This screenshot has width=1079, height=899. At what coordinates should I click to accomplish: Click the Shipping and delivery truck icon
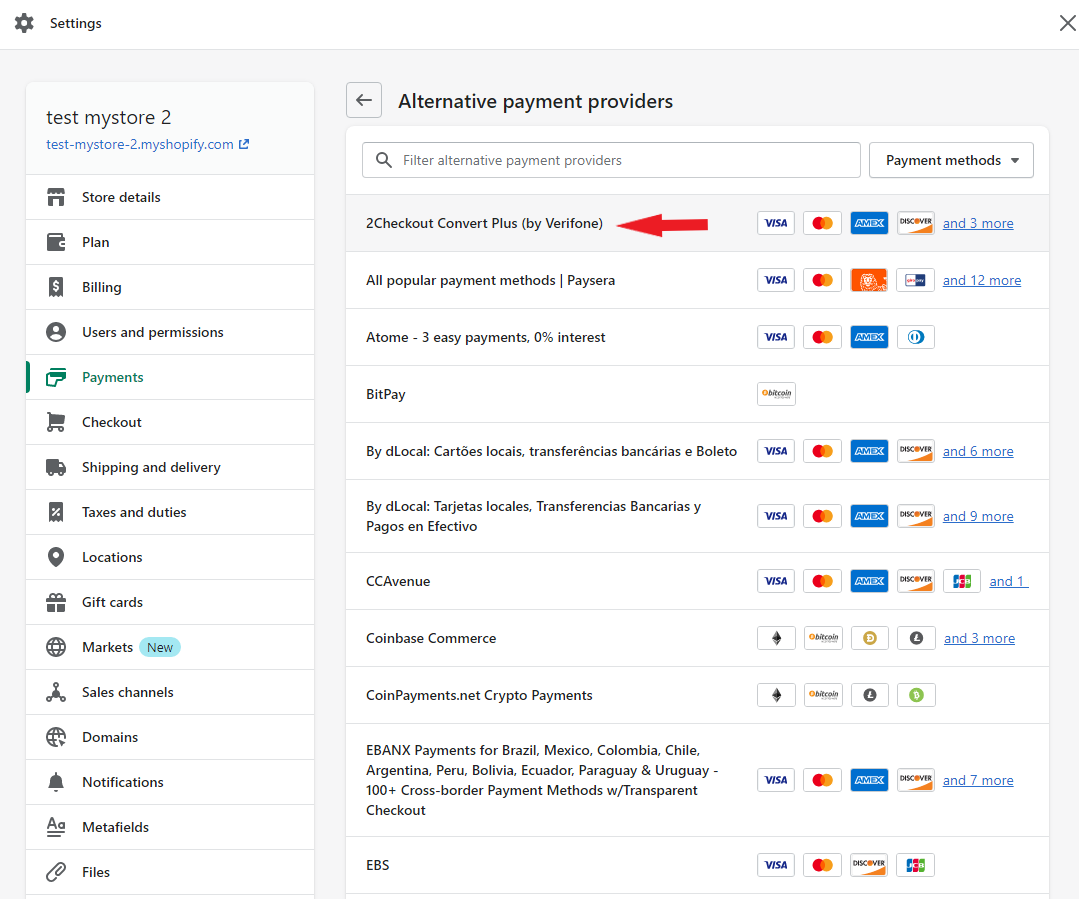(x=57, y=467)
